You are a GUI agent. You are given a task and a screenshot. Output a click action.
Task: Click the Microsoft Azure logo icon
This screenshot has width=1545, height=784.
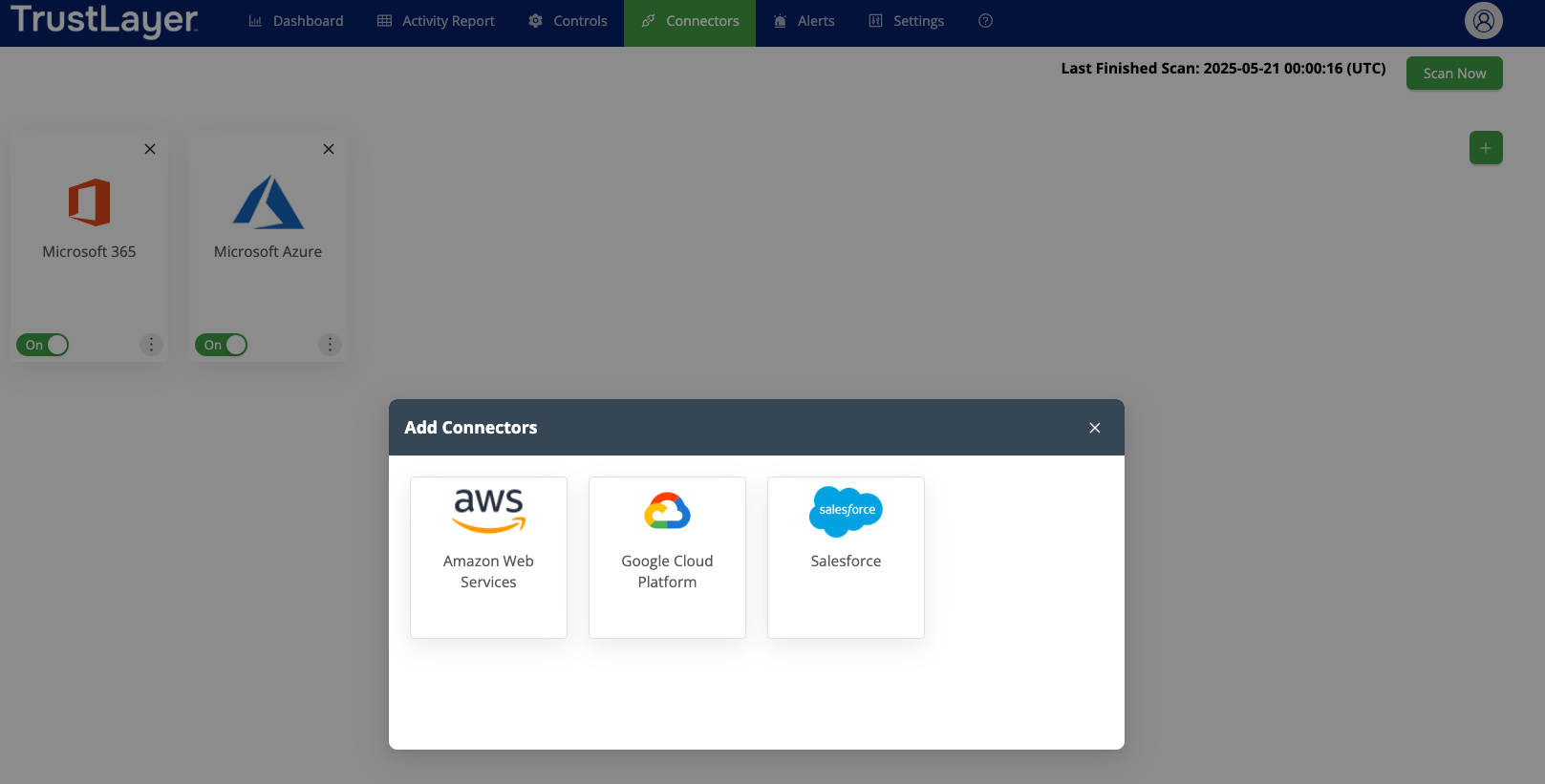268,202
